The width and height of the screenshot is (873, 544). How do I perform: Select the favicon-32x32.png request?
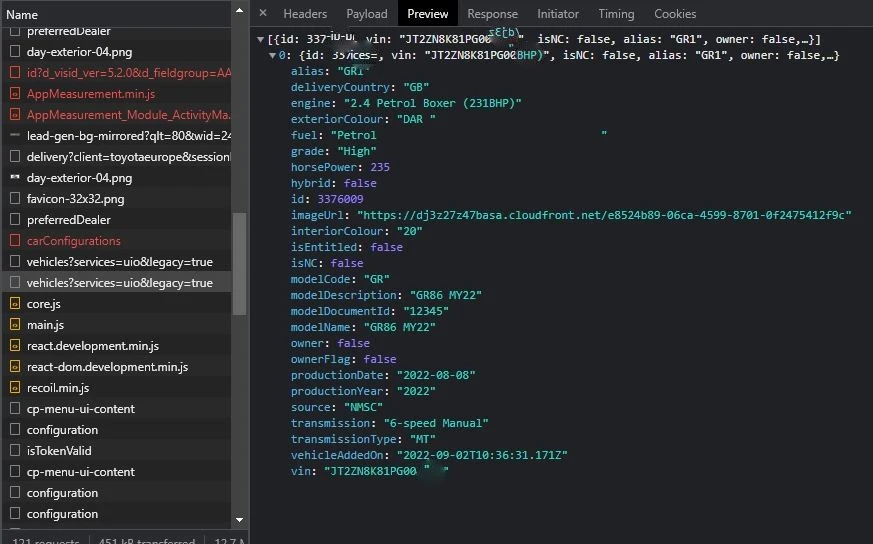tap(75, 199)
